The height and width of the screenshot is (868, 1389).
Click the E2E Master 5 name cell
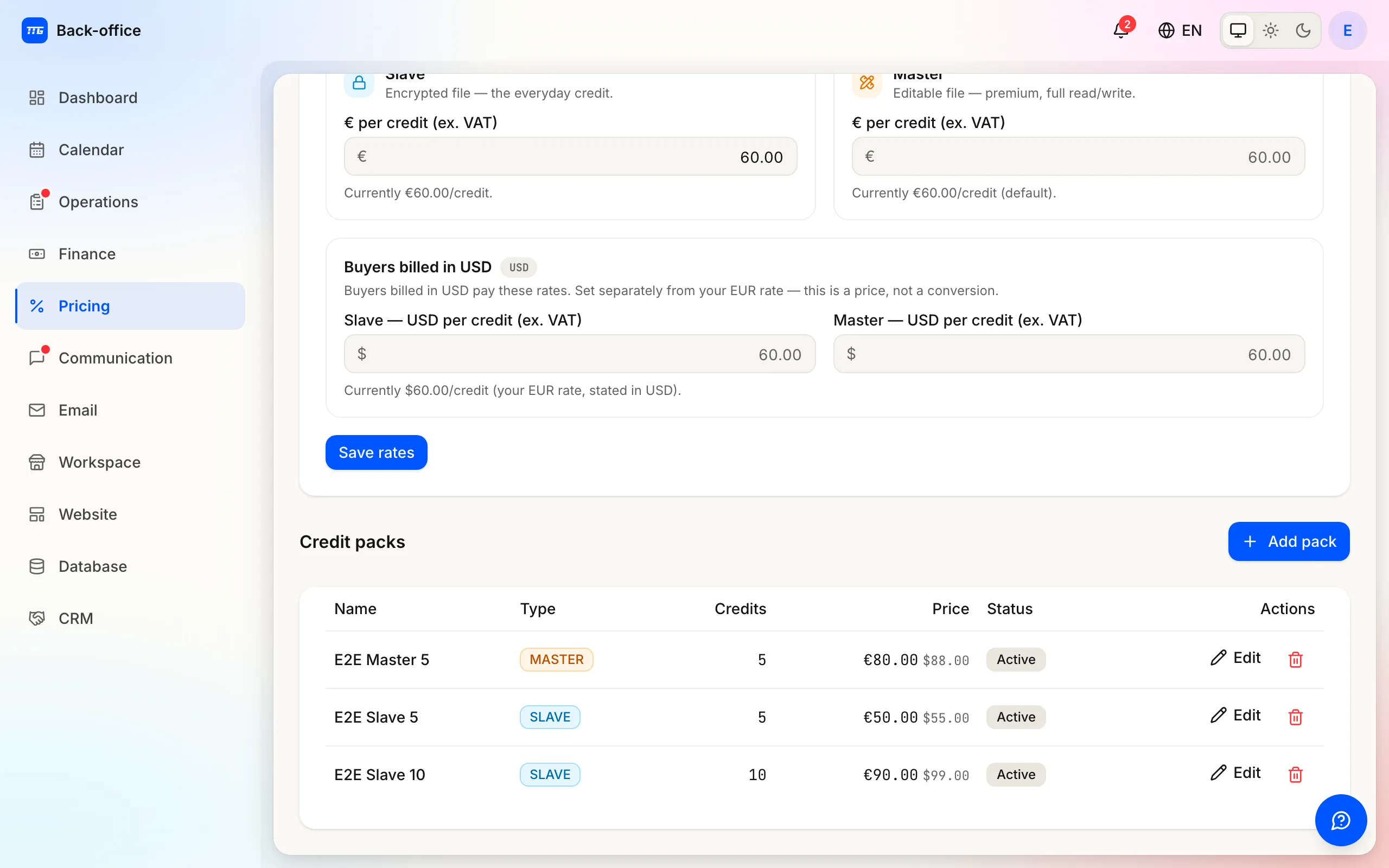381,660
